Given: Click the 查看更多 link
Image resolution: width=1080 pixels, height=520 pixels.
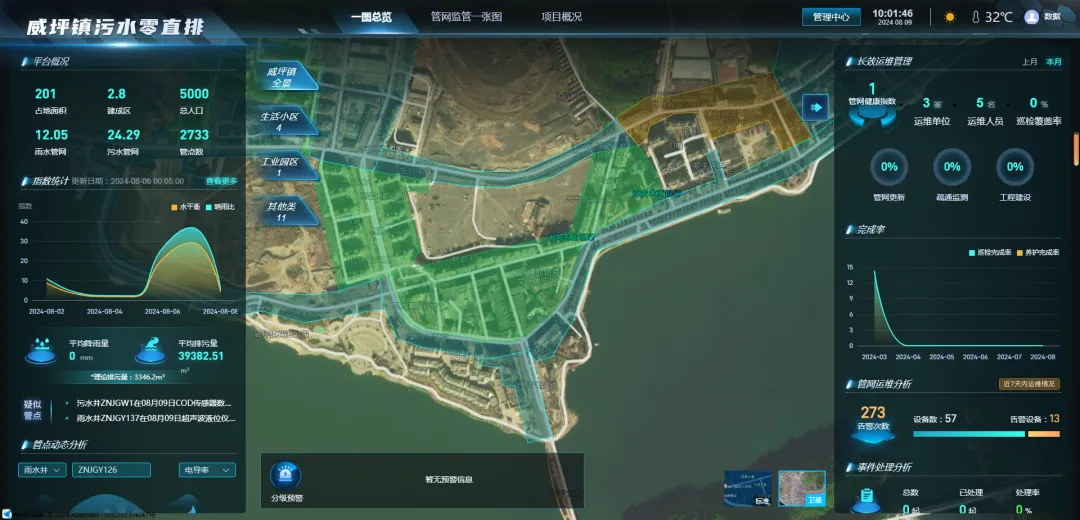Looking at the screenshot, I should pyautogui.click(x=222, y=181).
